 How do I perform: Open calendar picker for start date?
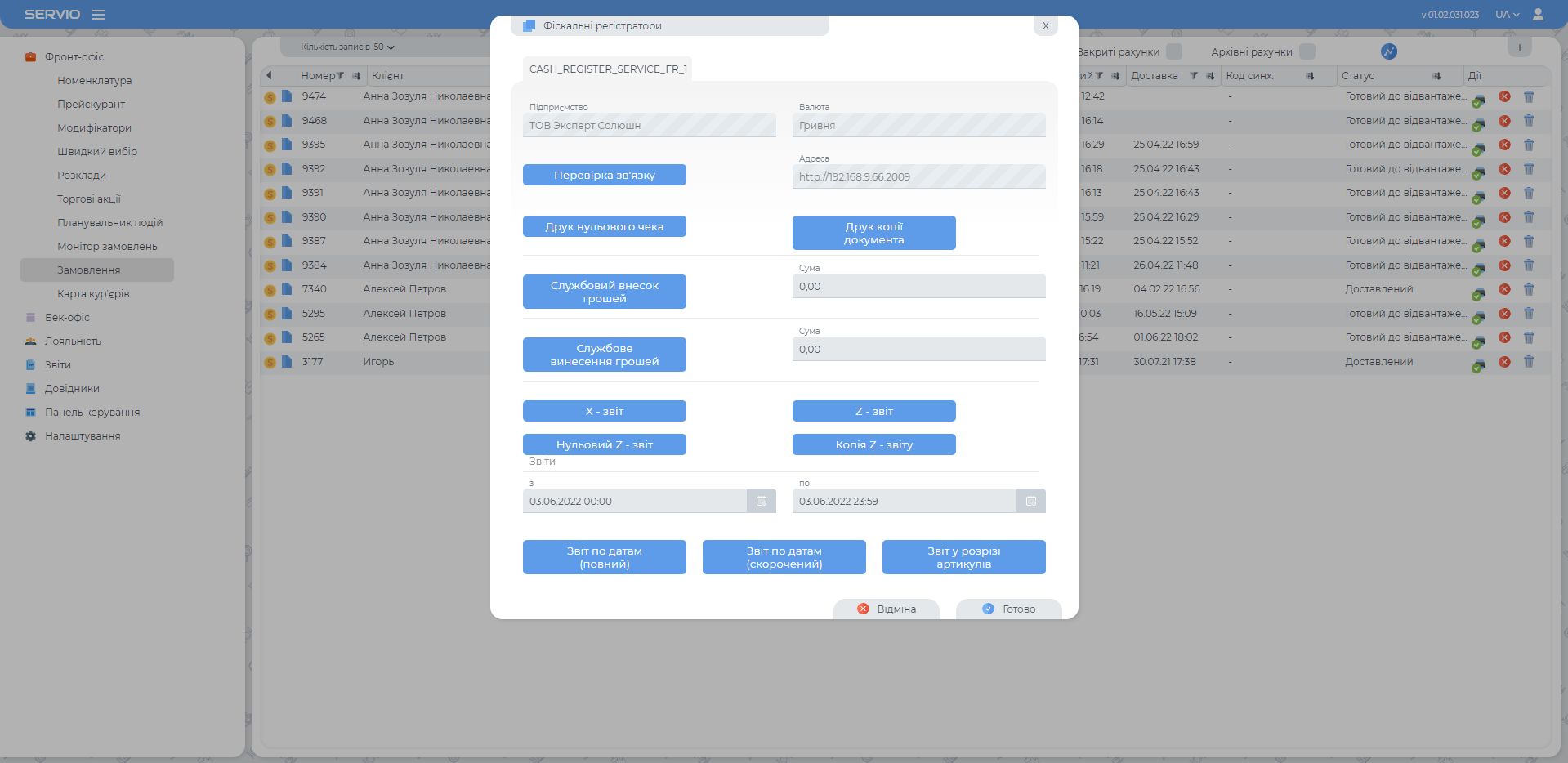[761, 501]
